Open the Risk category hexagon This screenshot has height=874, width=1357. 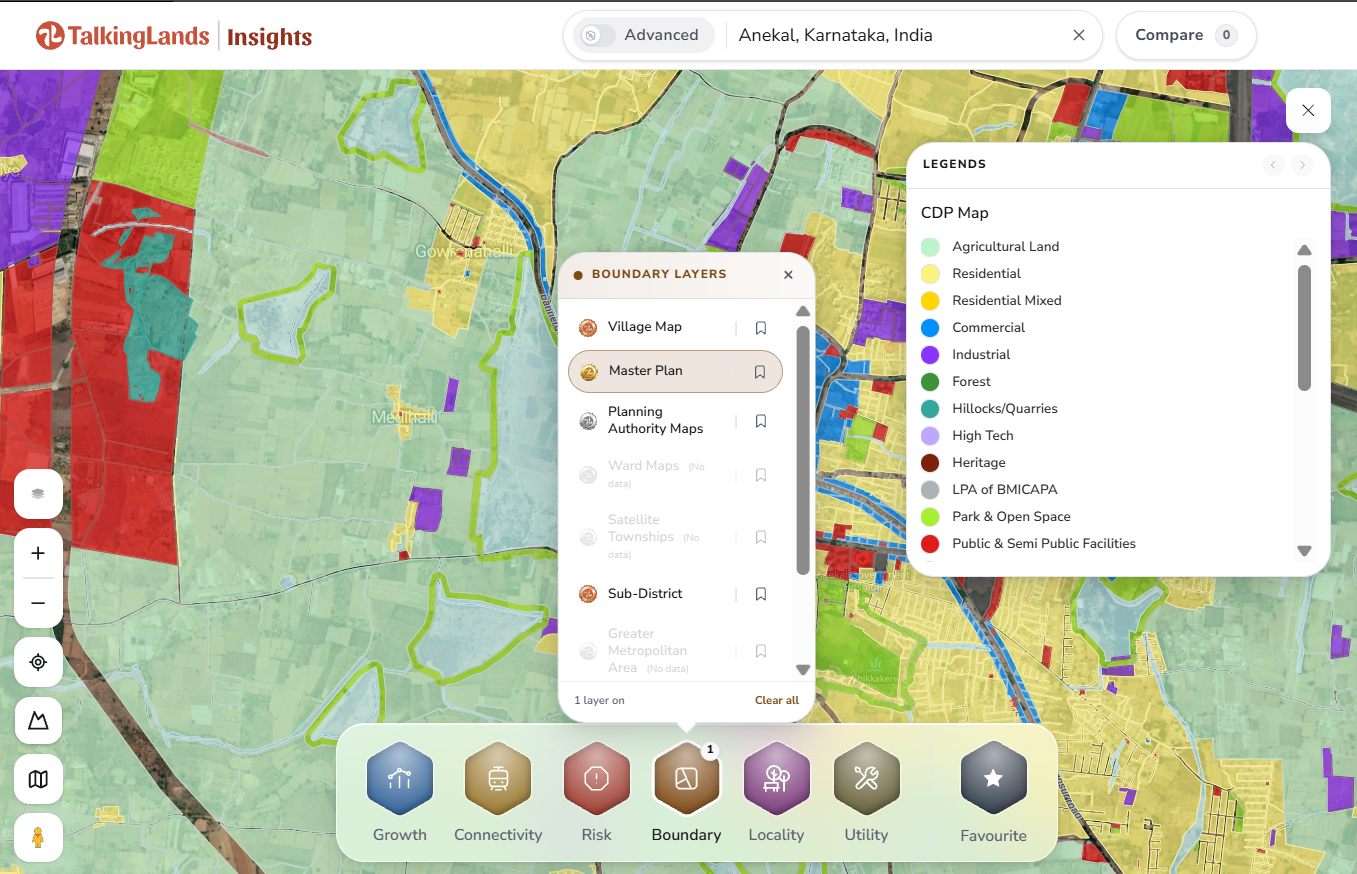coord(596,780)
